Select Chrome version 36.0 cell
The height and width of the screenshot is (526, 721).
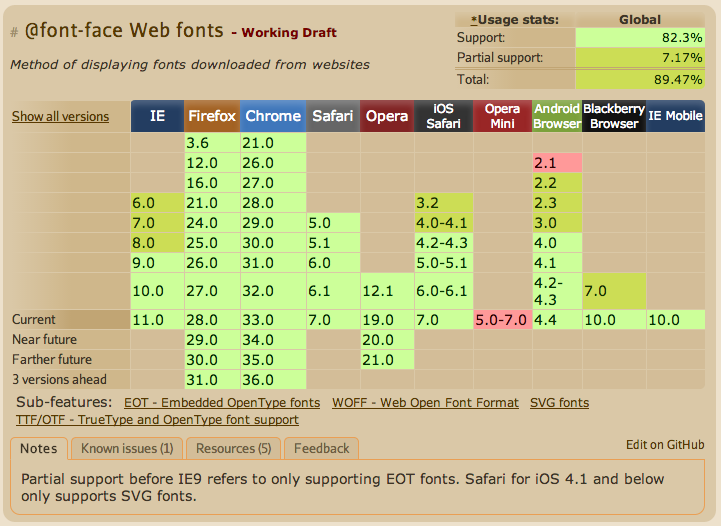pos(273,380)
